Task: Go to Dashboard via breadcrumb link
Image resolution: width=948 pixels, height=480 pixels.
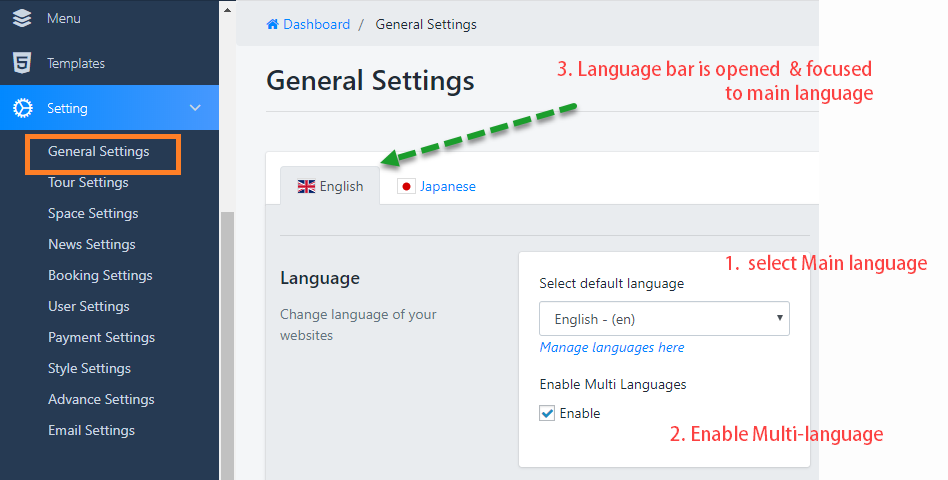Action: pyautogui.click(x=316, y=24)
